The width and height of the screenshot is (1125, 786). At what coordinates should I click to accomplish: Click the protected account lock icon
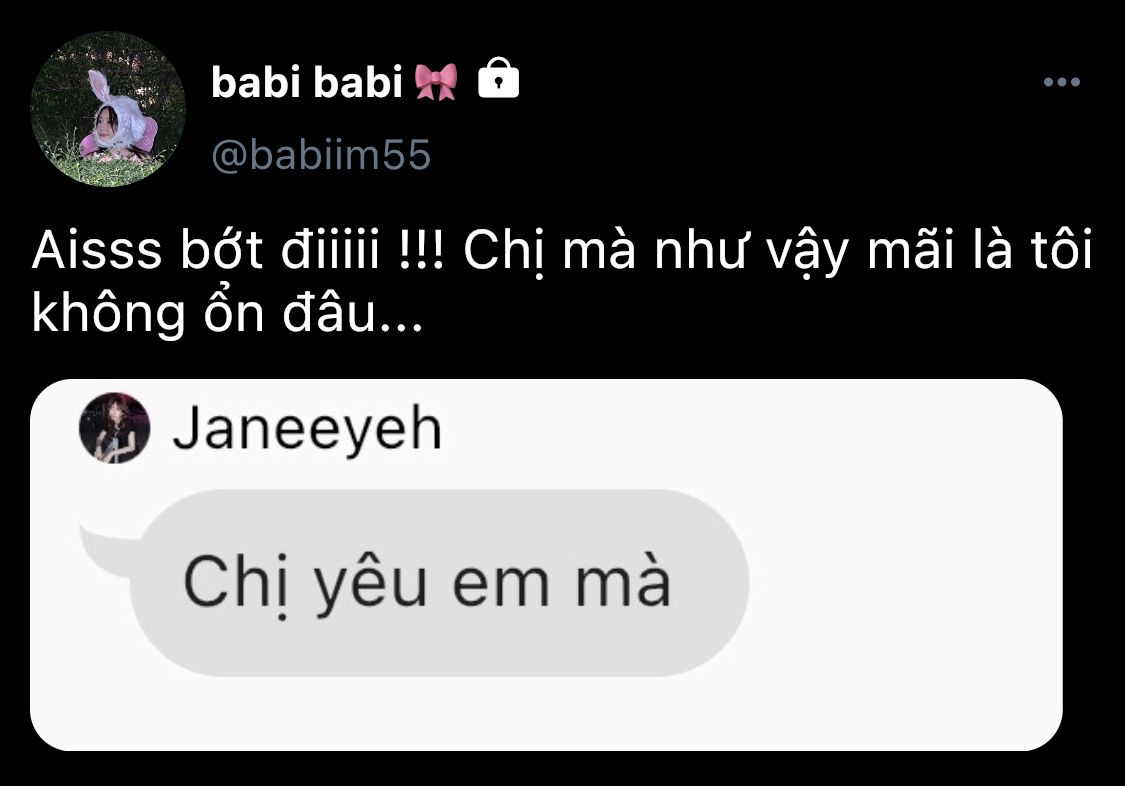(499, 78)
